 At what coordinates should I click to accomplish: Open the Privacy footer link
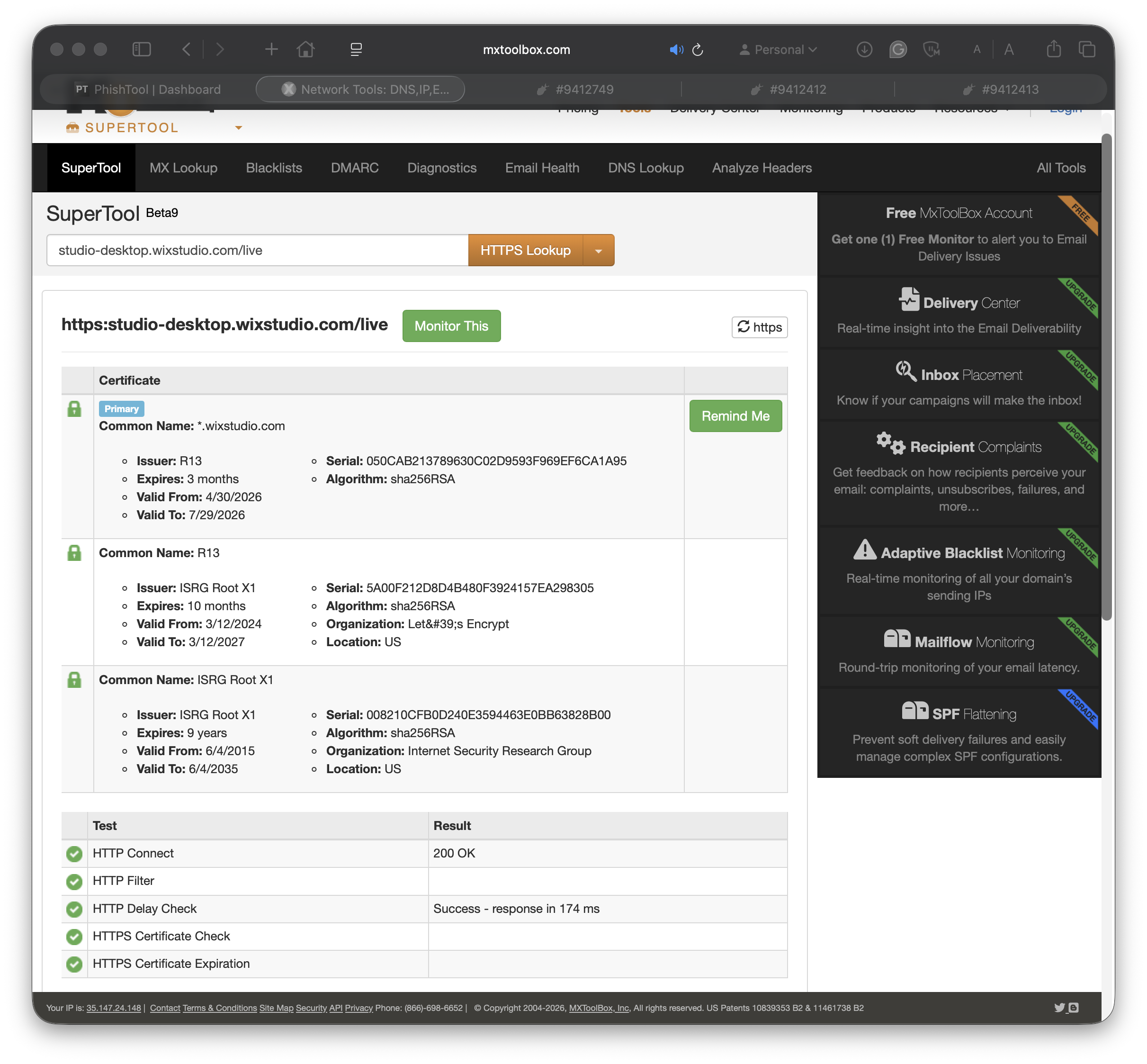coord(358,1008)
